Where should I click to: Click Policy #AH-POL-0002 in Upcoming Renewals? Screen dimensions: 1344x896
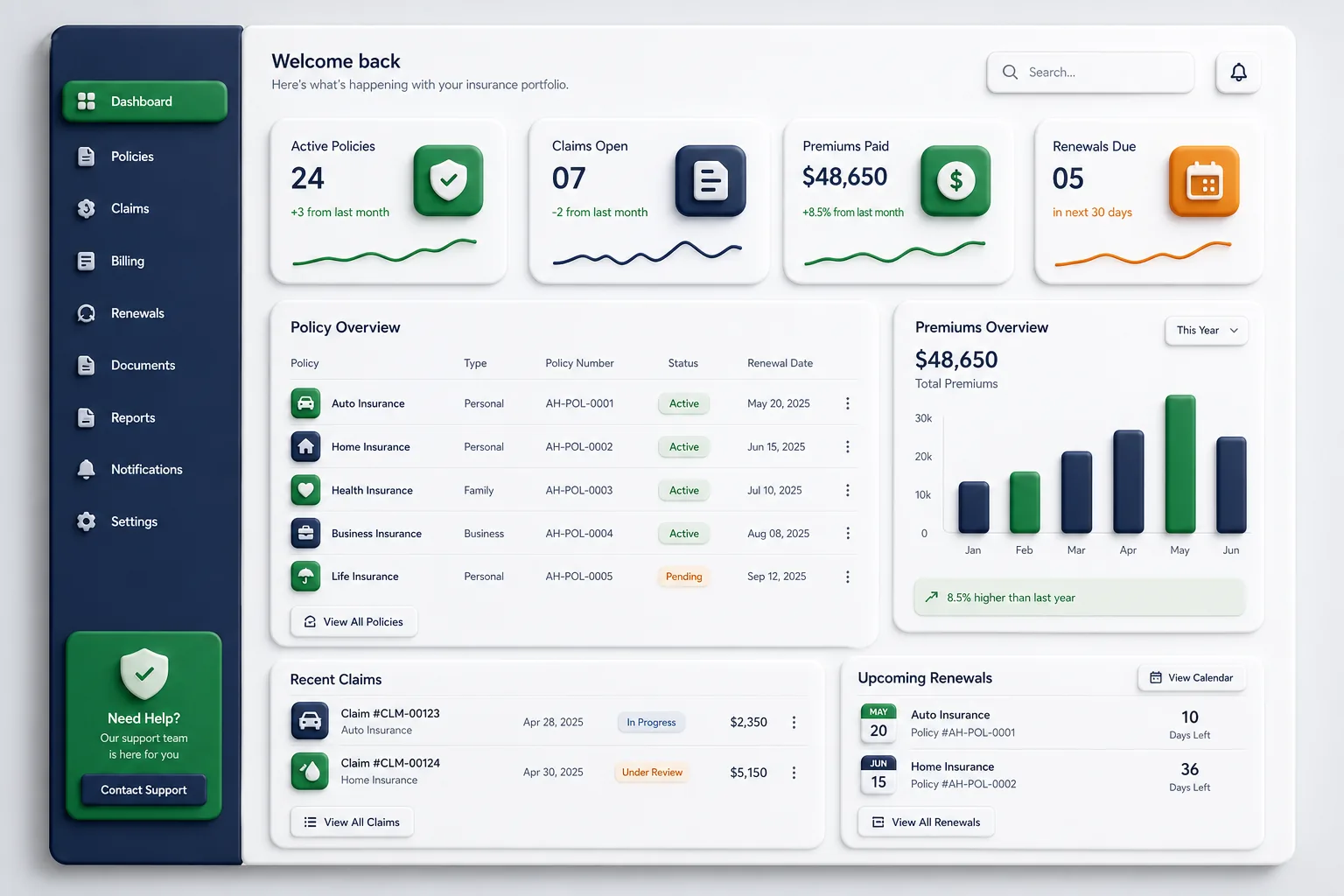point(963,784)
